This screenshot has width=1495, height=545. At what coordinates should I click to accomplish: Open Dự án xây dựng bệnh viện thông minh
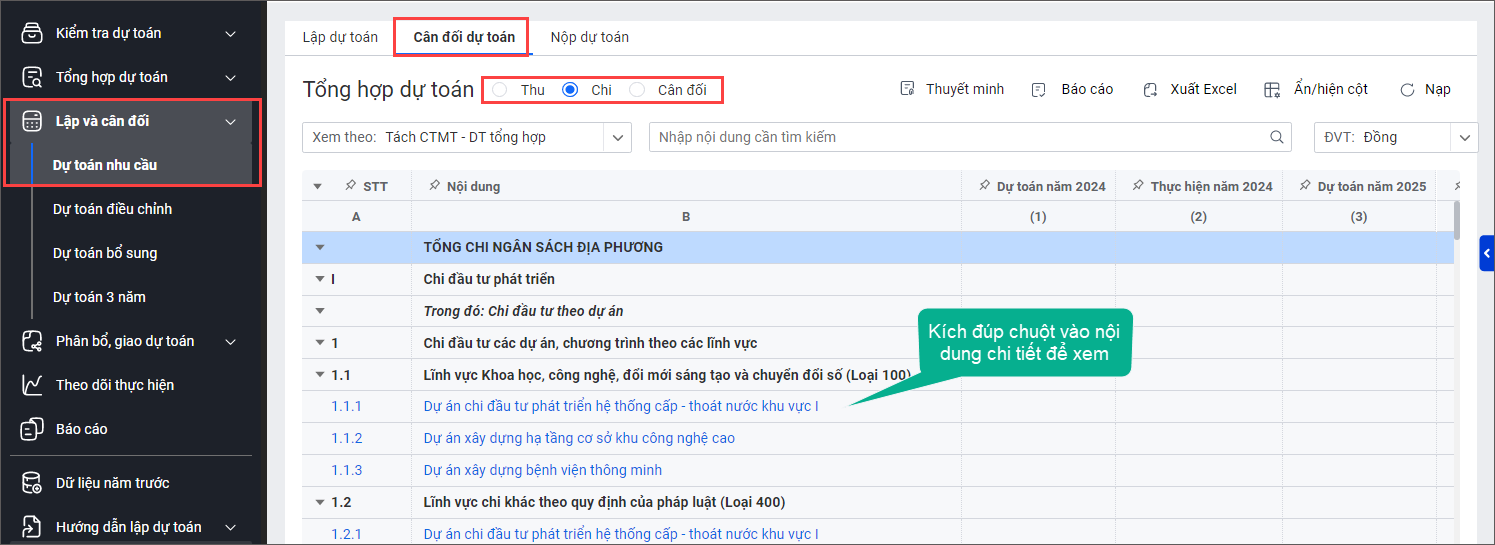tap(542, 470)
